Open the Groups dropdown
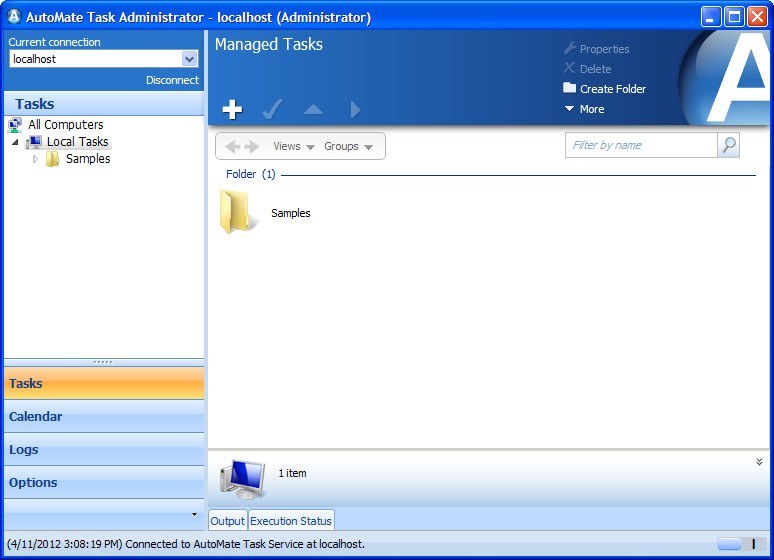The width and height of the screenshot is (774, 560). click(x=348, y=146)
